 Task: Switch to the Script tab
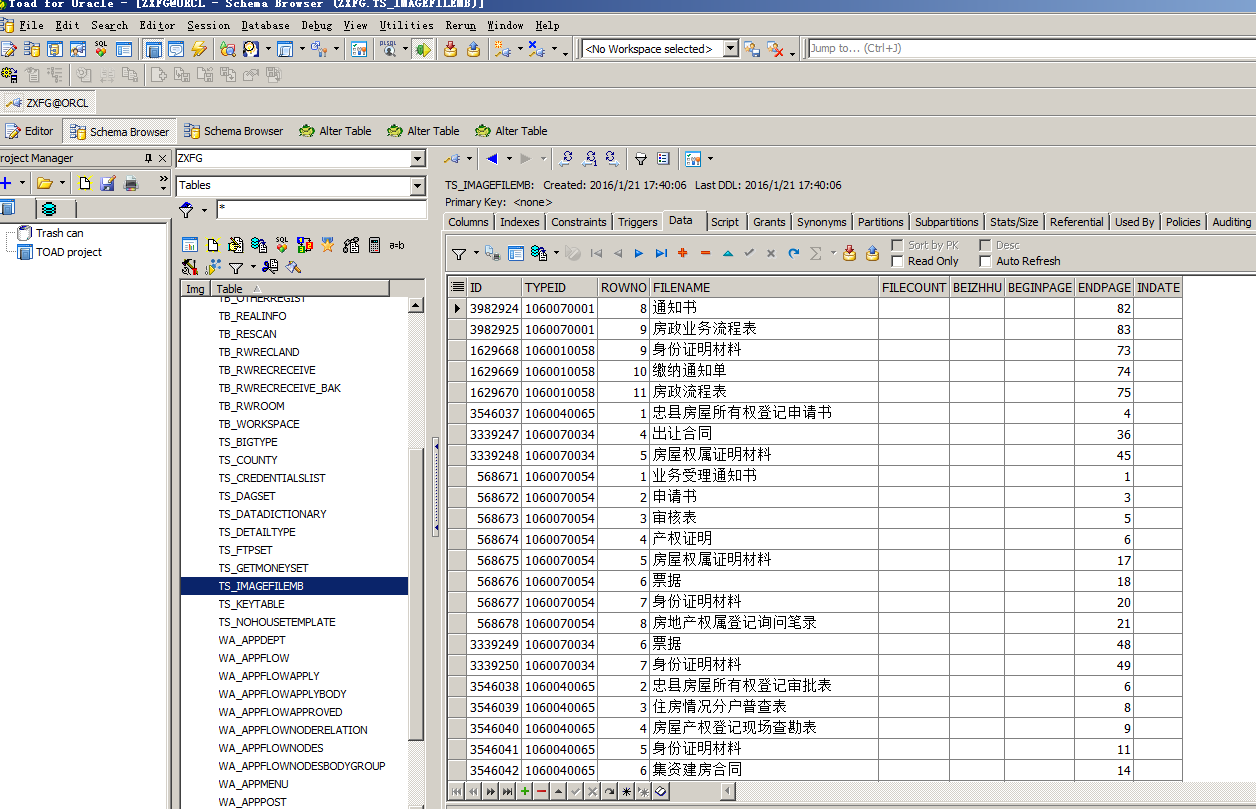coord(726,221)
